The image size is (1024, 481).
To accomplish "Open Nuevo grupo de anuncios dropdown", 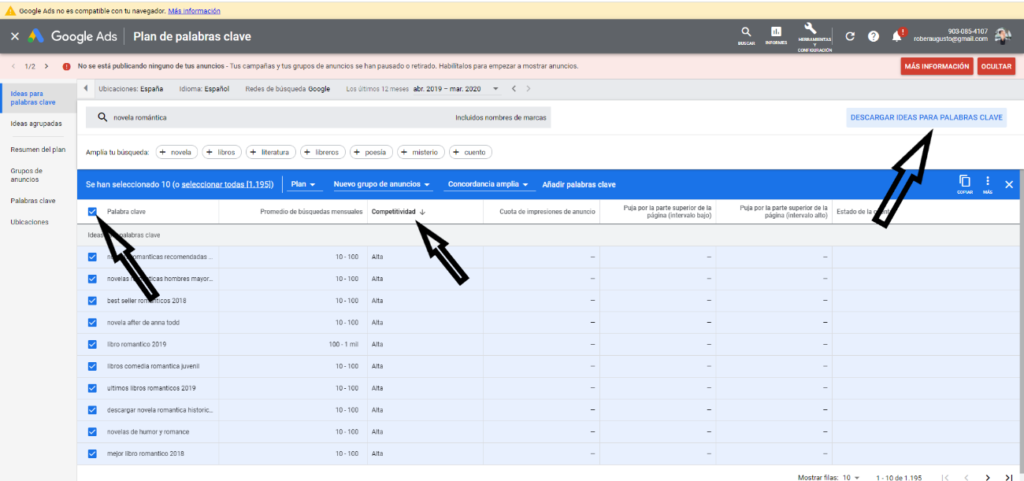I will coord(382,185).
